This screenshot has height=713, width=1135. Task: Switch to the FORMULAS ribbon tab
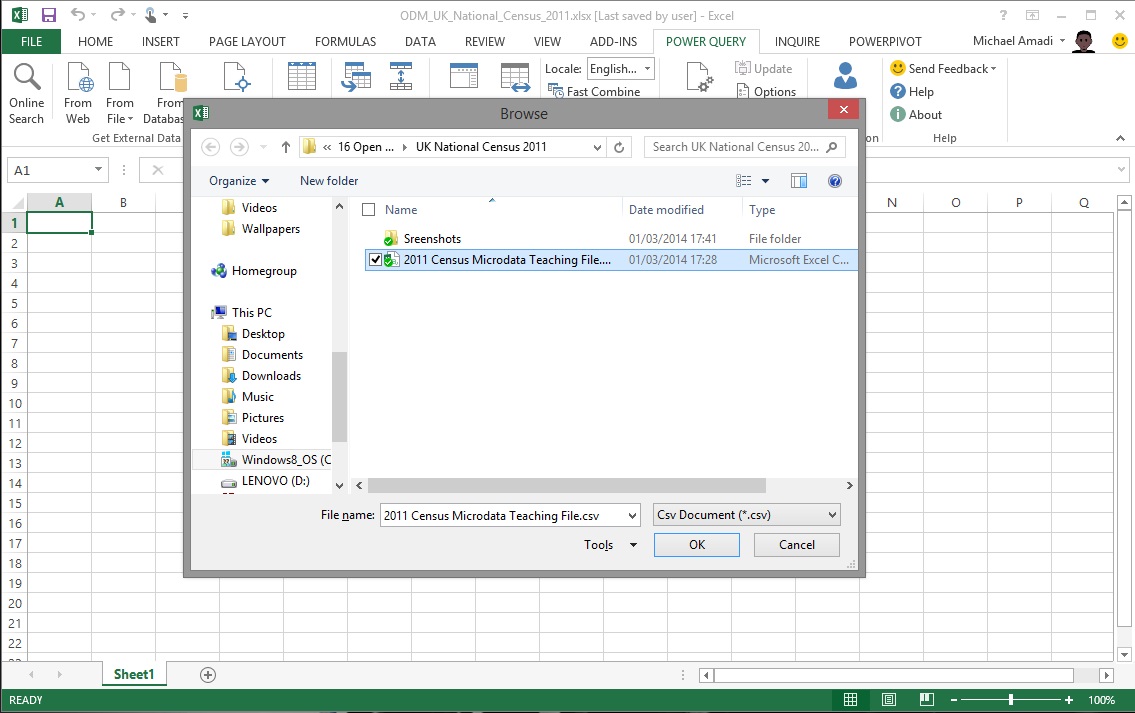pyautogui.click(x=345, y=41)
